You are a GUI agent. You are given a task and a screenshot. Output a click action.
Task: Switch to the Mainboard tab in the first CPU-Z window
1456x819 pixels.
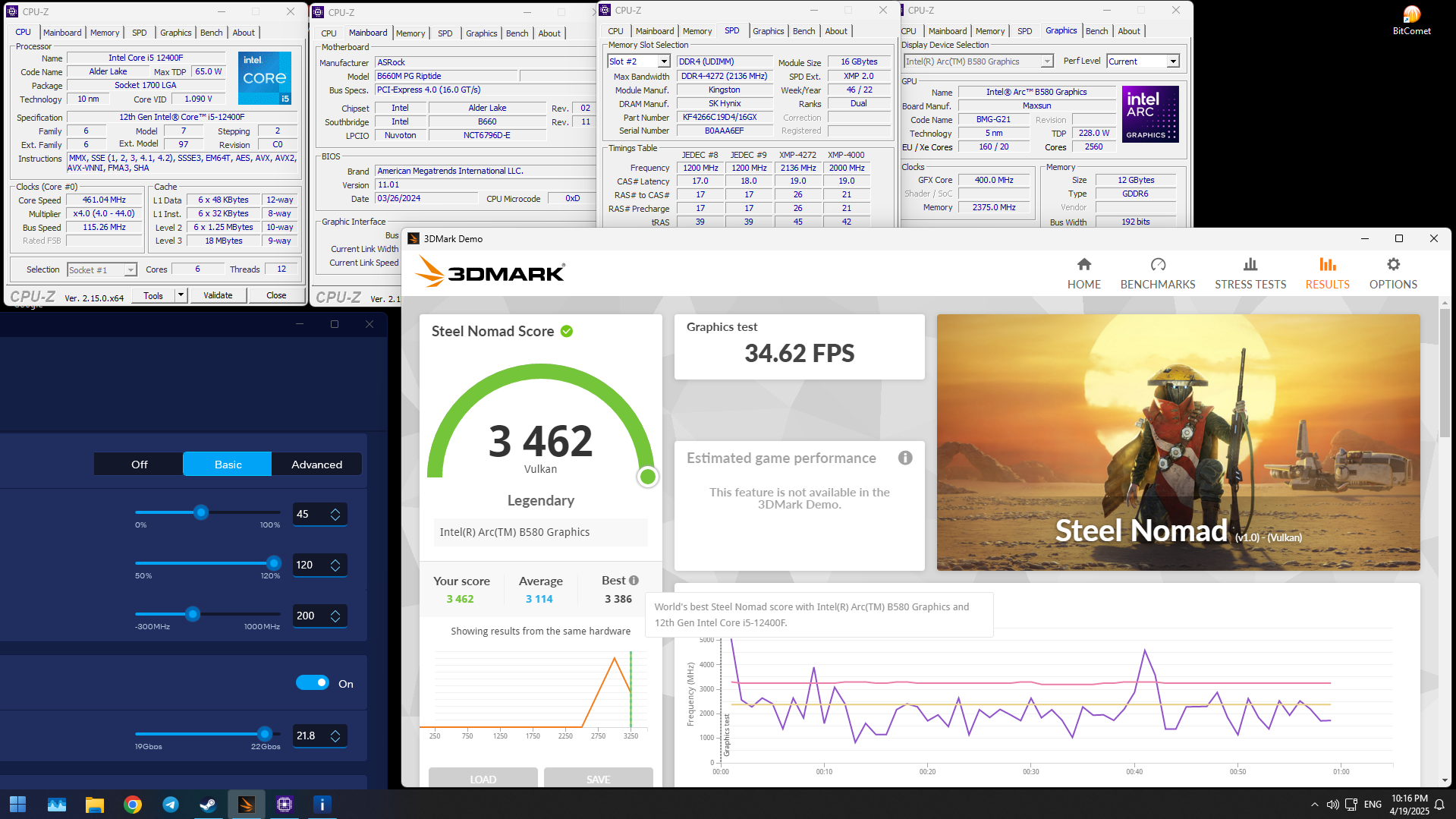[62, 33]
